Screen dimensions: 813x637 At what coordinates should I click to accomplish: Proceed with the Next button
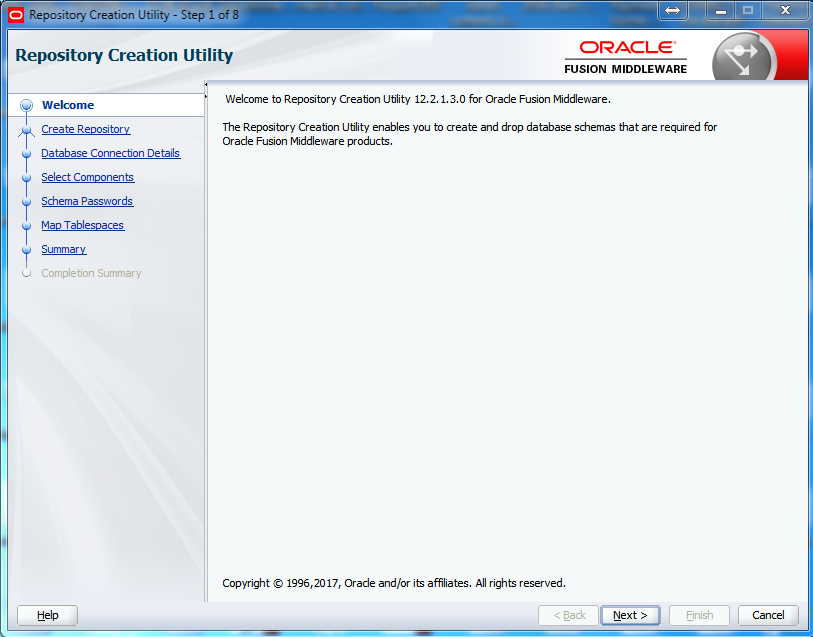(630, 615)
